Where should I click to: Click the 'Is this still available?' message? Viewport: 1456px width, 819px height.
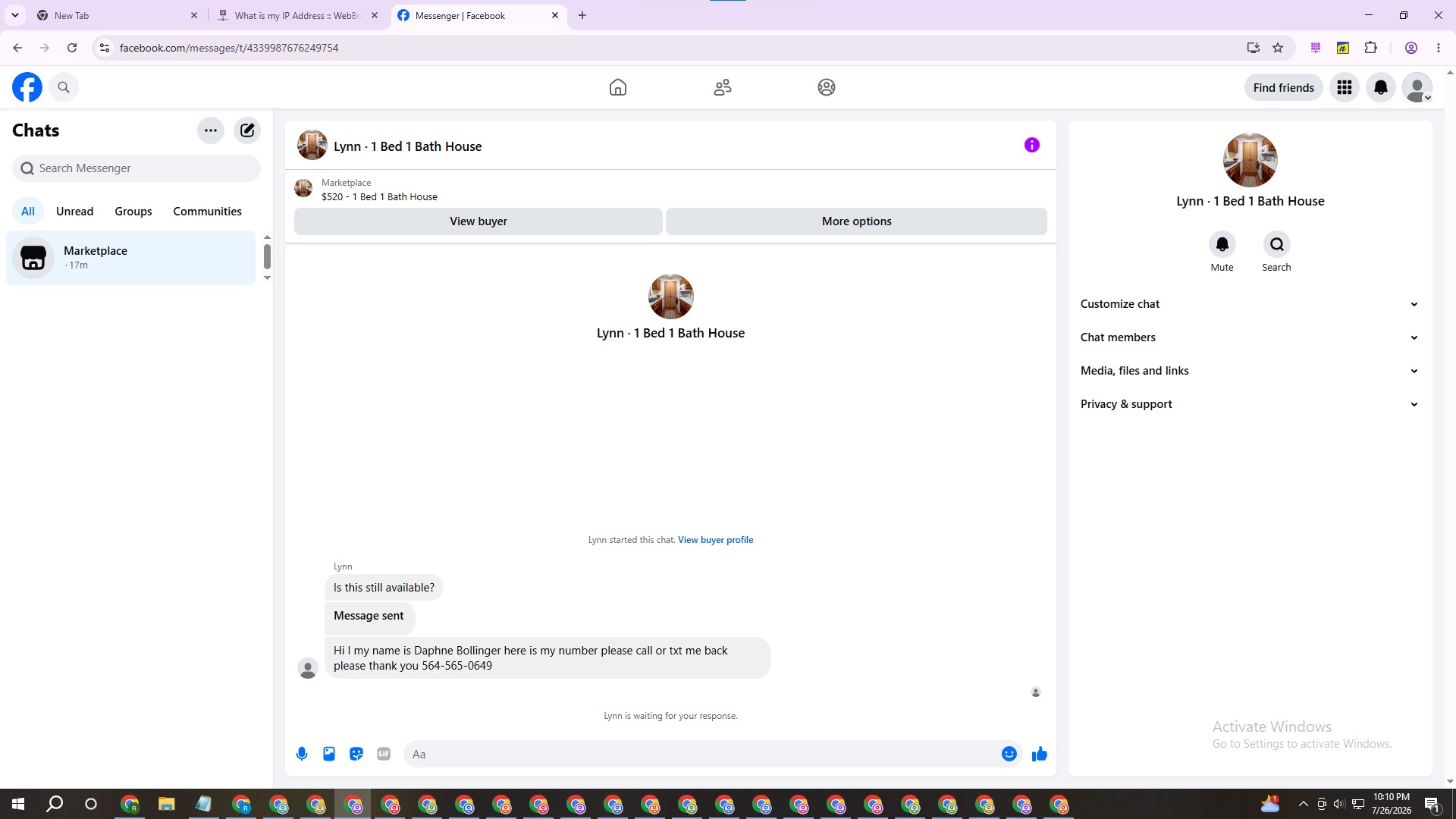click(384, 588)
